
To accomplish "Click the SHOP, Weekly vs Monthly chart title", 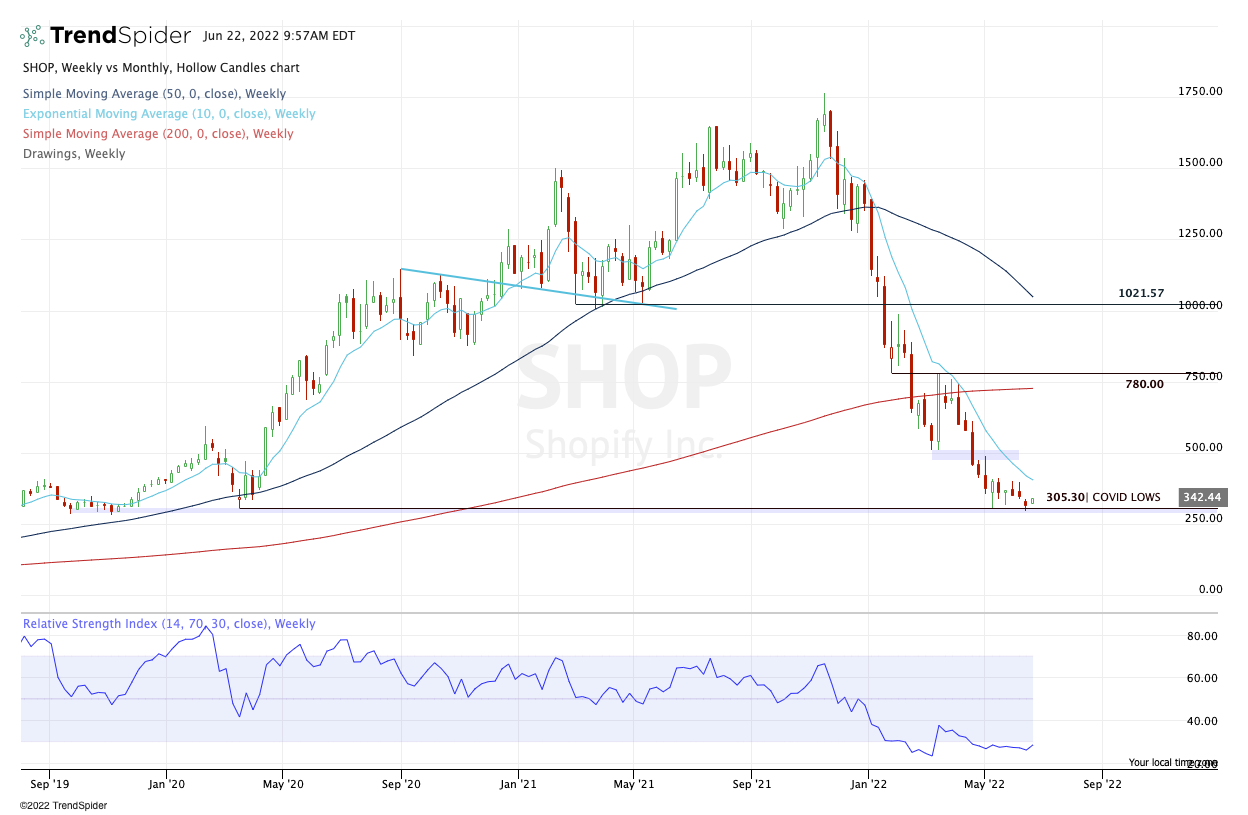I will pos(160,68).
